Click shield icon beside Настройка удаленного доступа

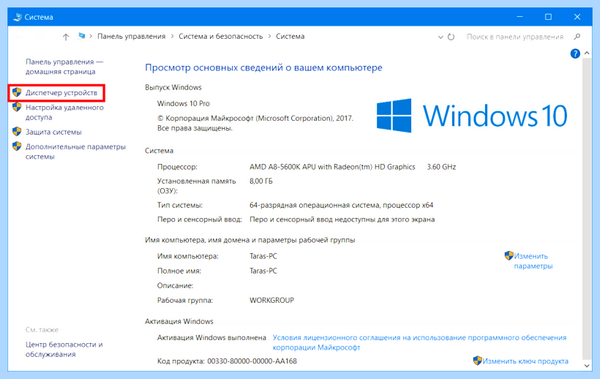[16, 107]
